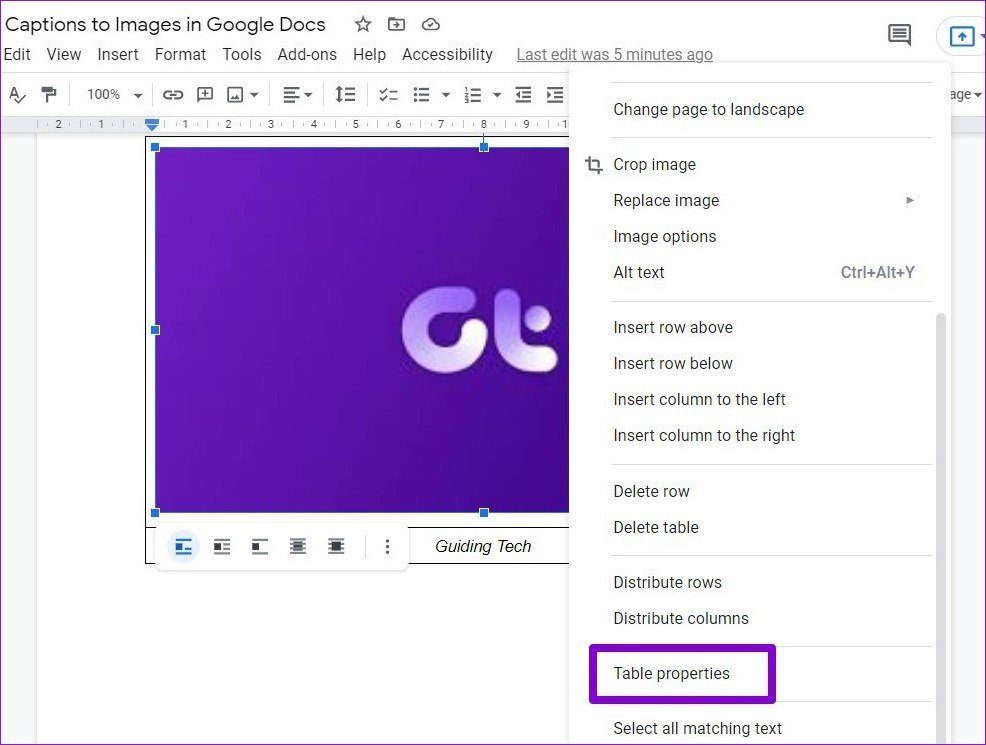Viewport: 986px width, 745px height.
Task: Open bulleted list style dropdown arrow
Action: point(446,95)
